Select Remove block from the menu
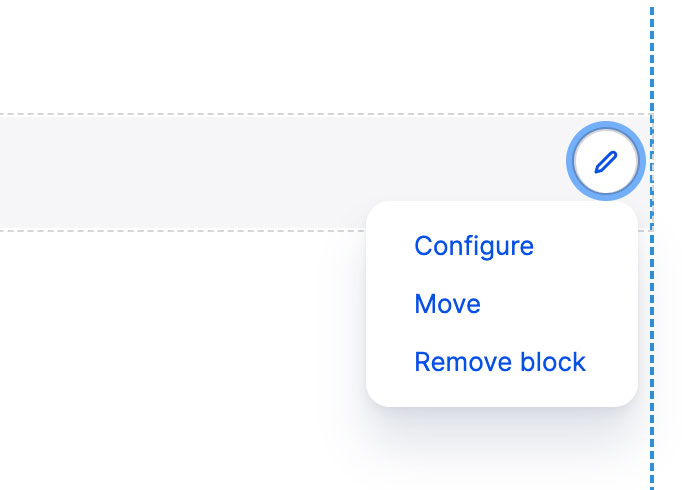 [x=500, y=362]
